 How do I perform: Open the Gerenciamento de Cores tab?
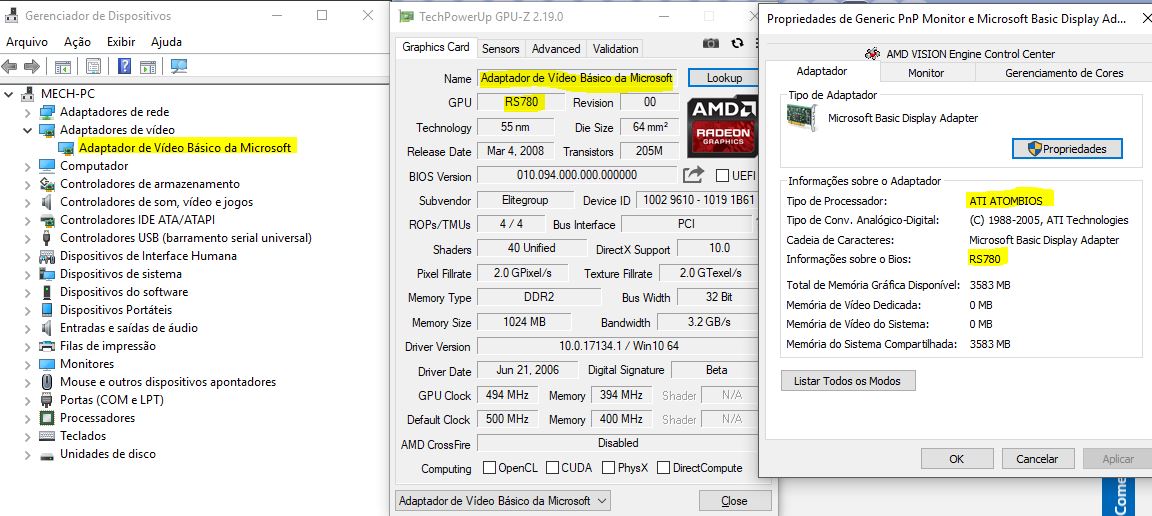pyautogui.click(x=1064, y=73)
